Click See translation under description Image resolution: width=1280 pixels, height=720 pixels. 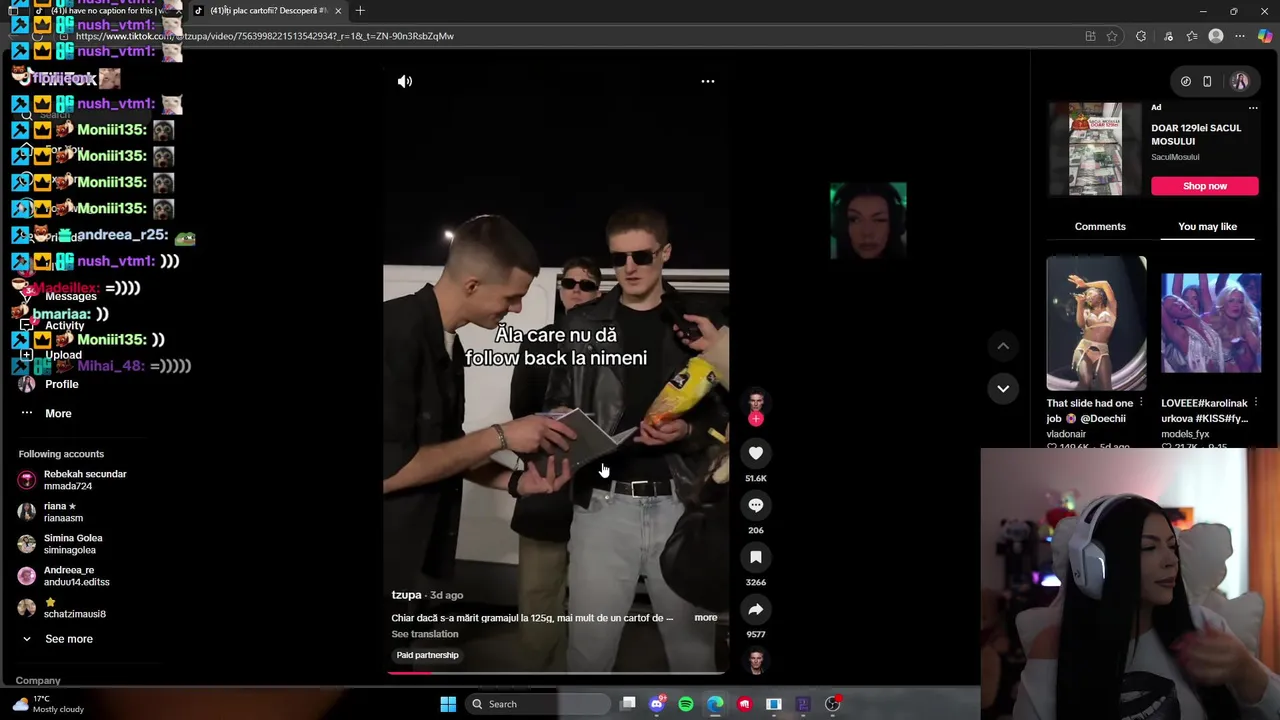pyautogui.click(x=425, y=634)
